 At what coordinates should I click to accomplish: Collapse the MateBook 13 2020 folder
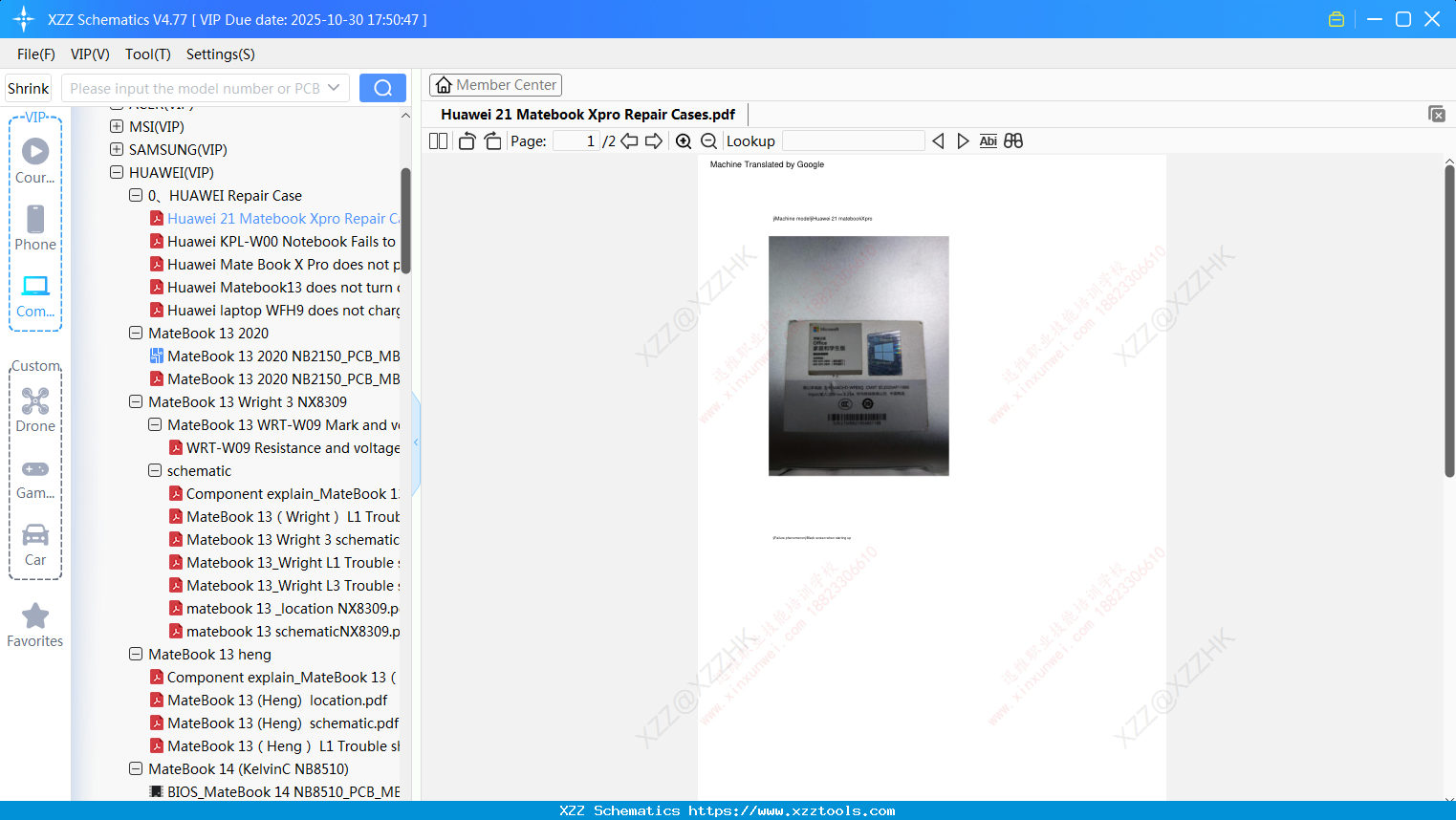tap(136, 334)
